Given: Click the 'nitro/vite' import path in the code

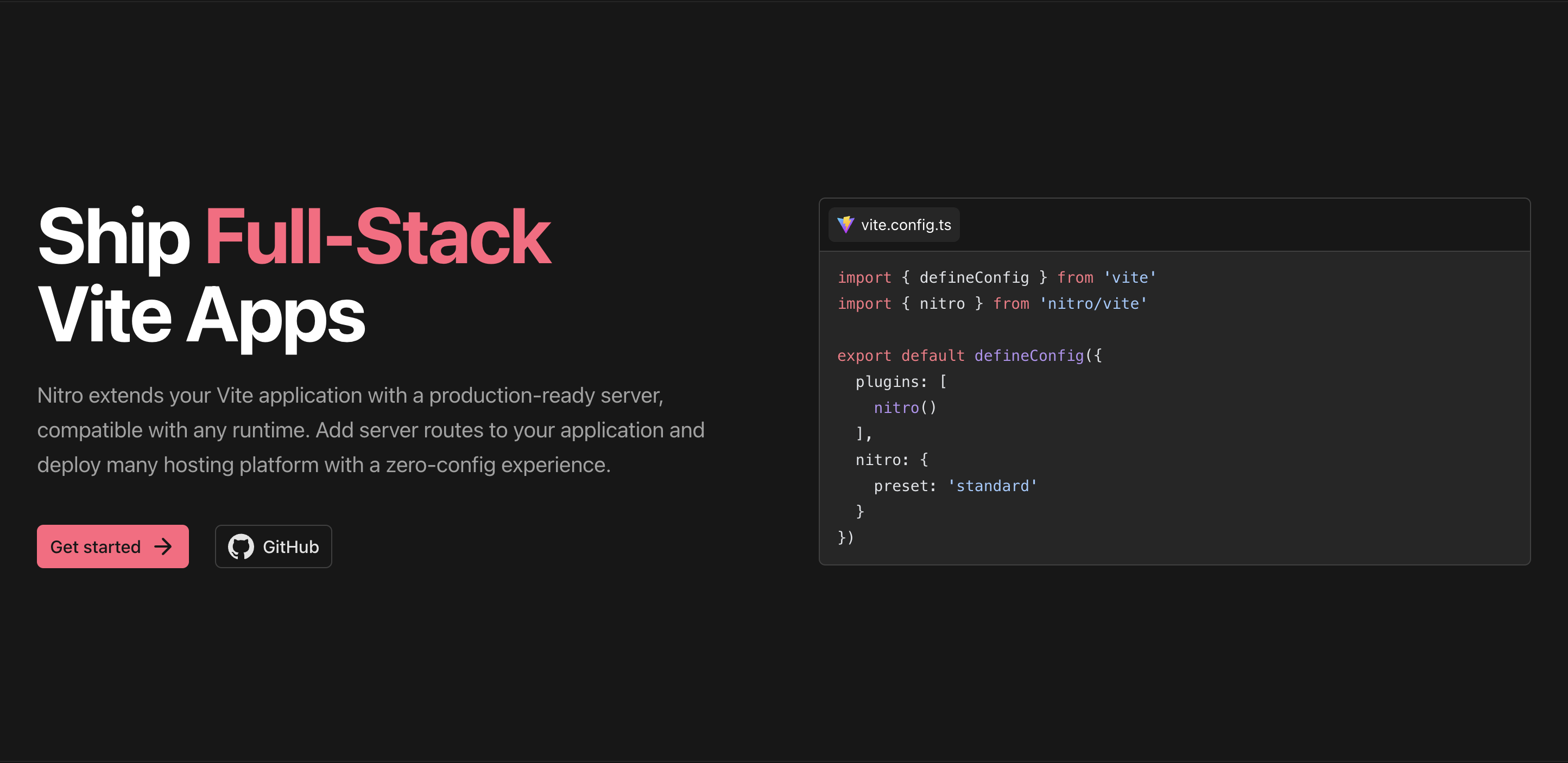Looking at the screenshot, I should tap(1092, 303).
